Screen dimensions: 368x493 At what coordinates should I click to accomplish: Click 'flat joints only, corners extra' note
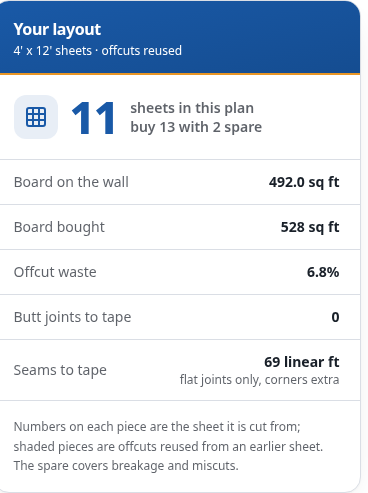coord(259,380)
